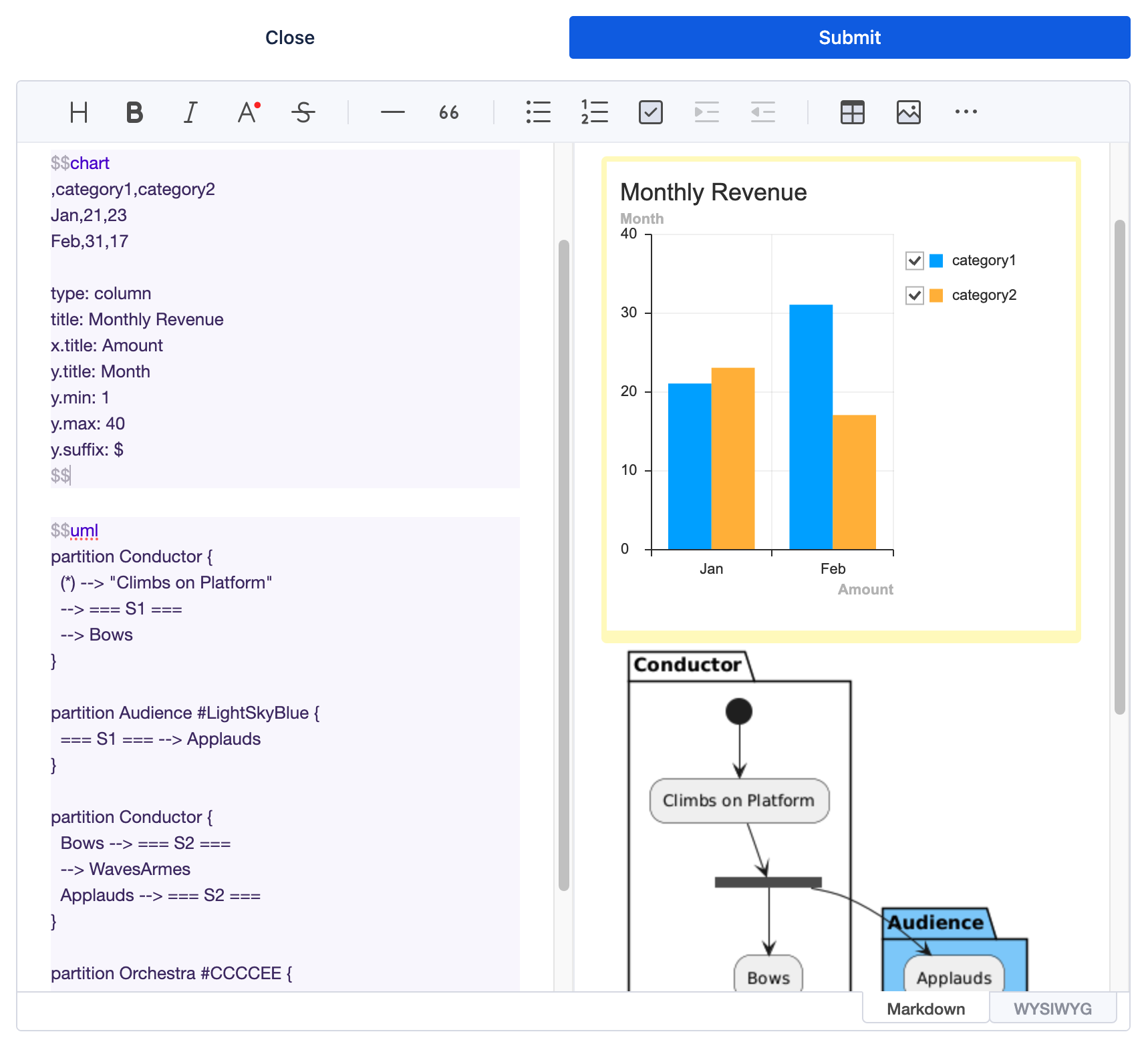Switch to the WYSIWYG tab
The height and width of the screenshot is (1042, 1148).
tap(1052, 1009)
